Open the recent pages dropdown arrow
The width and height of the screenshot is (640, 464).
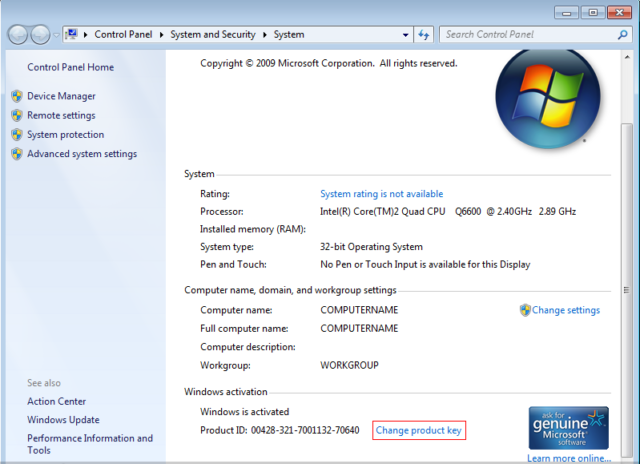click(x=56, y=35)
